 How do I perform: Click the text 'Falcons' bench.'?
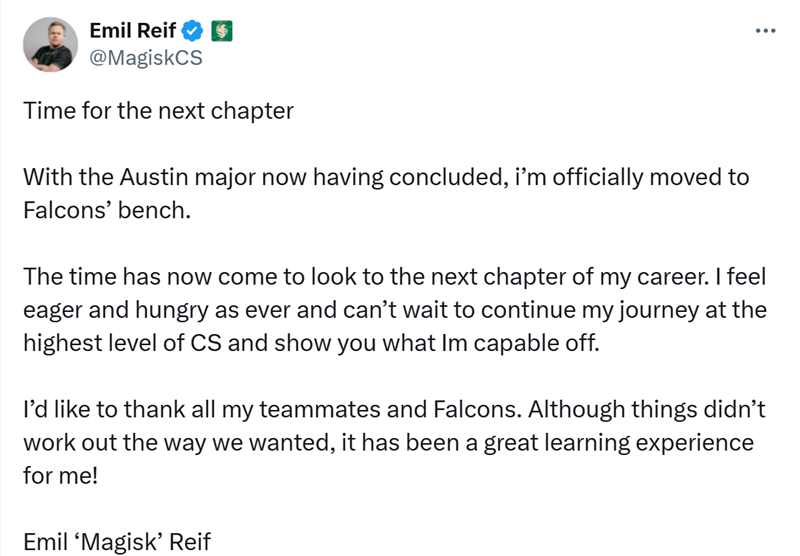point(107,210)
